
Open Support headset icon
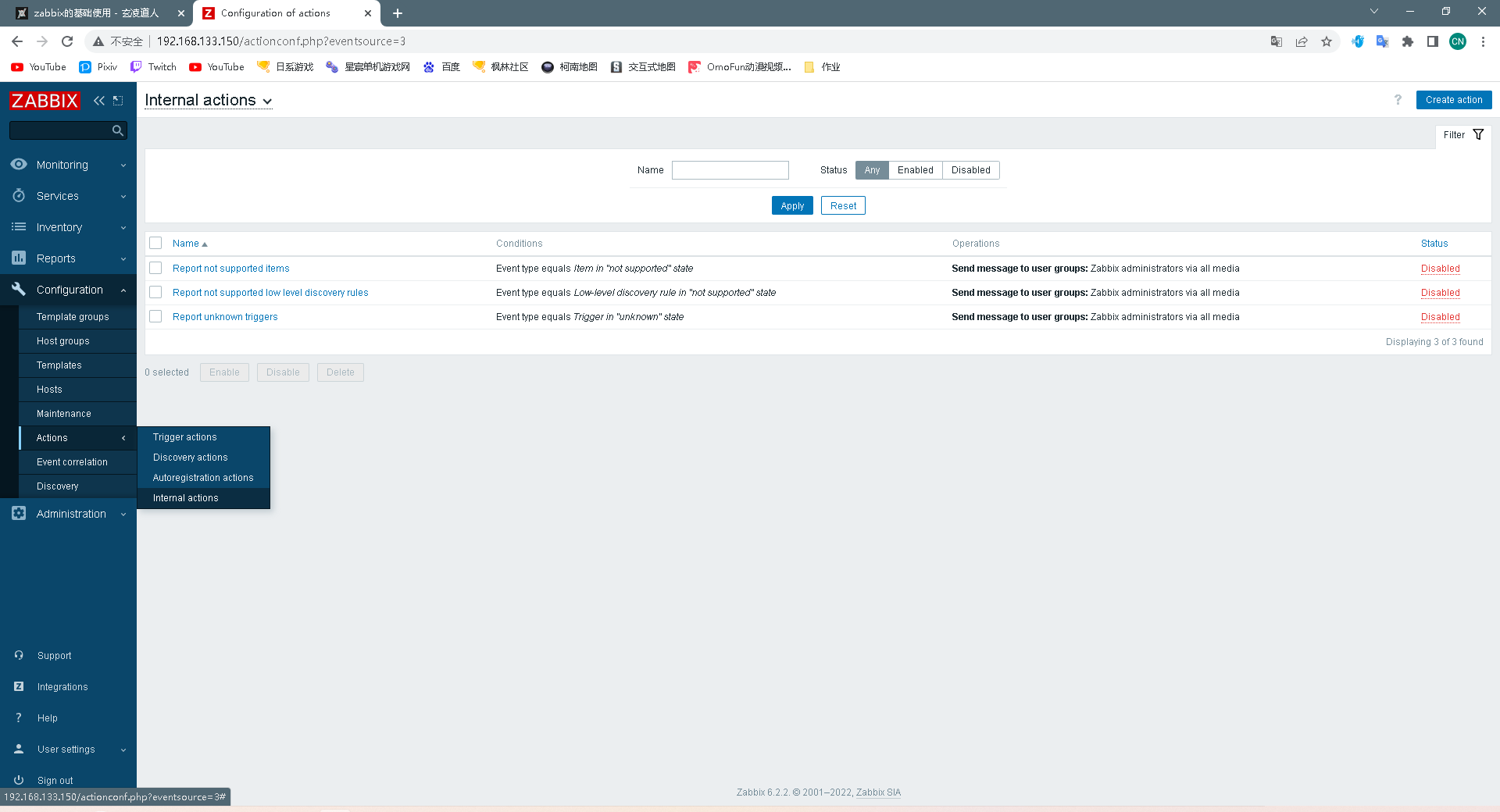pyautogui.click(x=19, y=655)
